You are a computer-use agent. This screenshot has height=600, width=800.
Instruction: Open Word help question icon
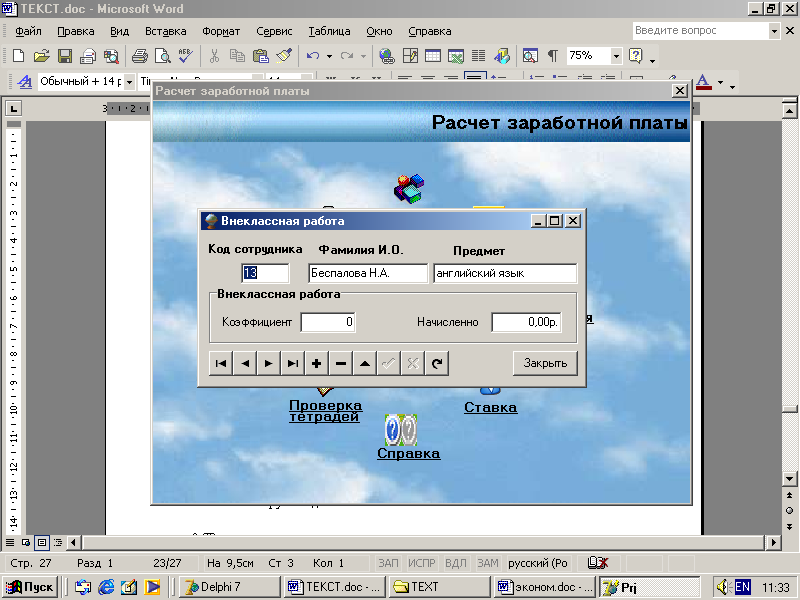(636, 56)
